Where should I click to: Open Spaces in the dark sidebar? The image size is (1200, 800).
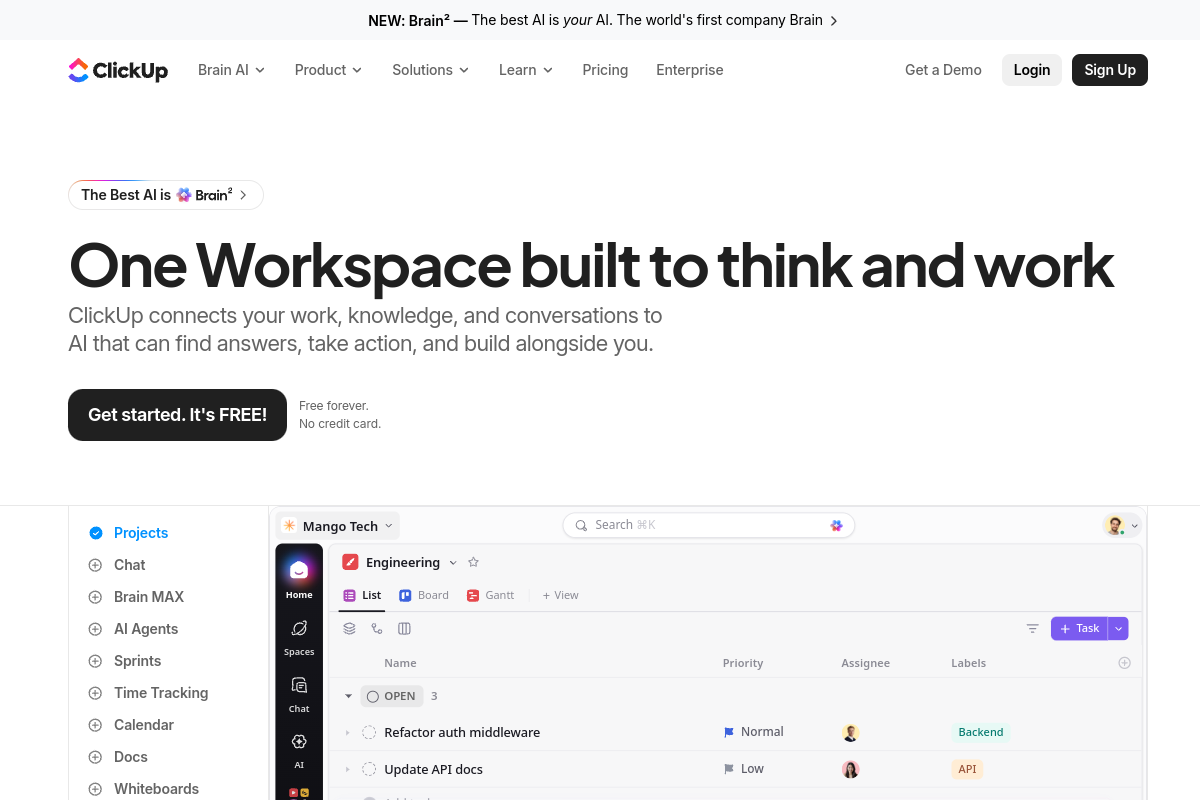pyautogui.click(x=299, y=637)
